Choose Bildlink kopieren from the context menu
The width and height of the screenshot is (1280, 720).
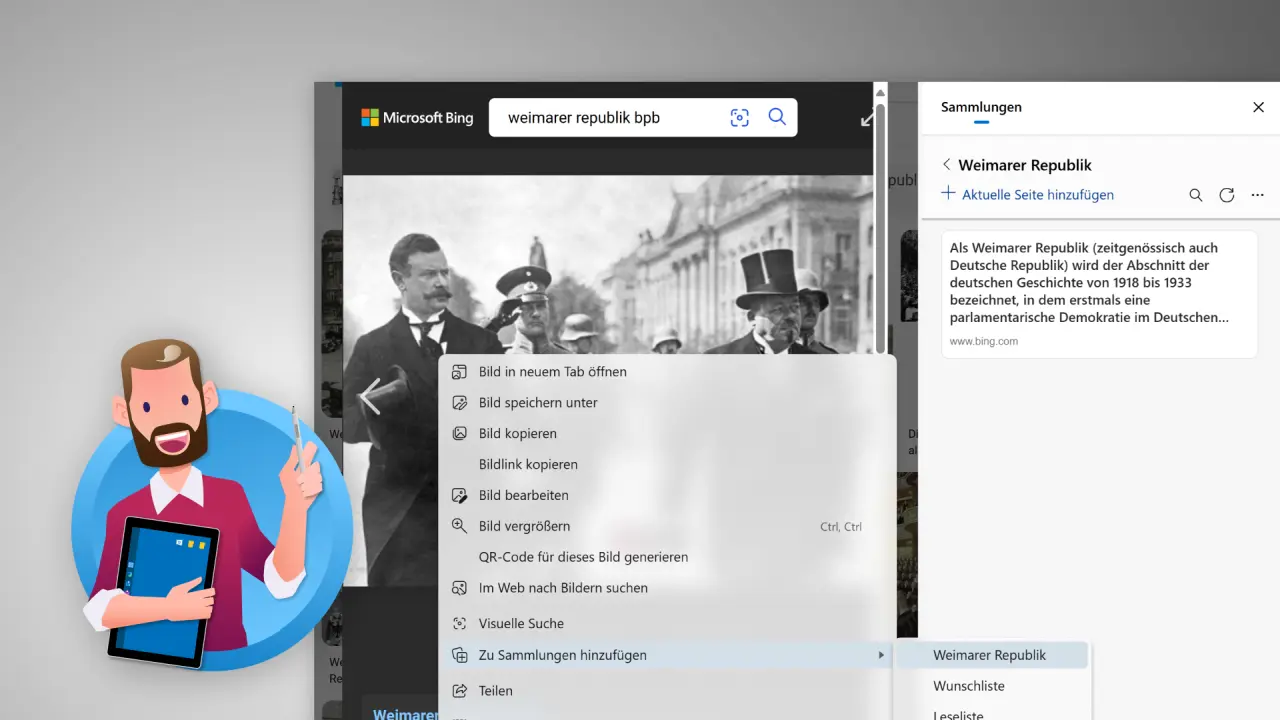(x=528, y=464)
